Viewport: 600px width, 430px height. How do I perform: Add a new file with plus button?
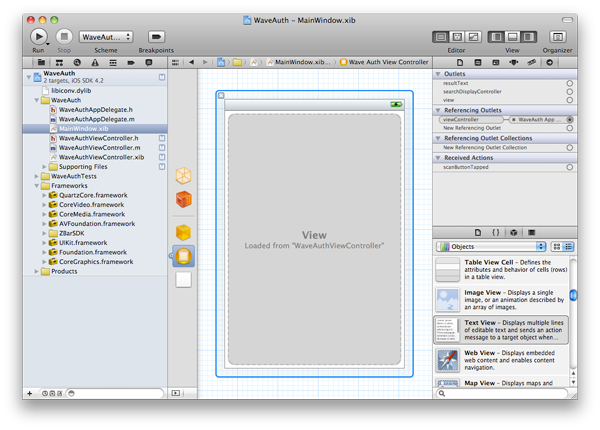pyautogui.click(x=29, y=393)
